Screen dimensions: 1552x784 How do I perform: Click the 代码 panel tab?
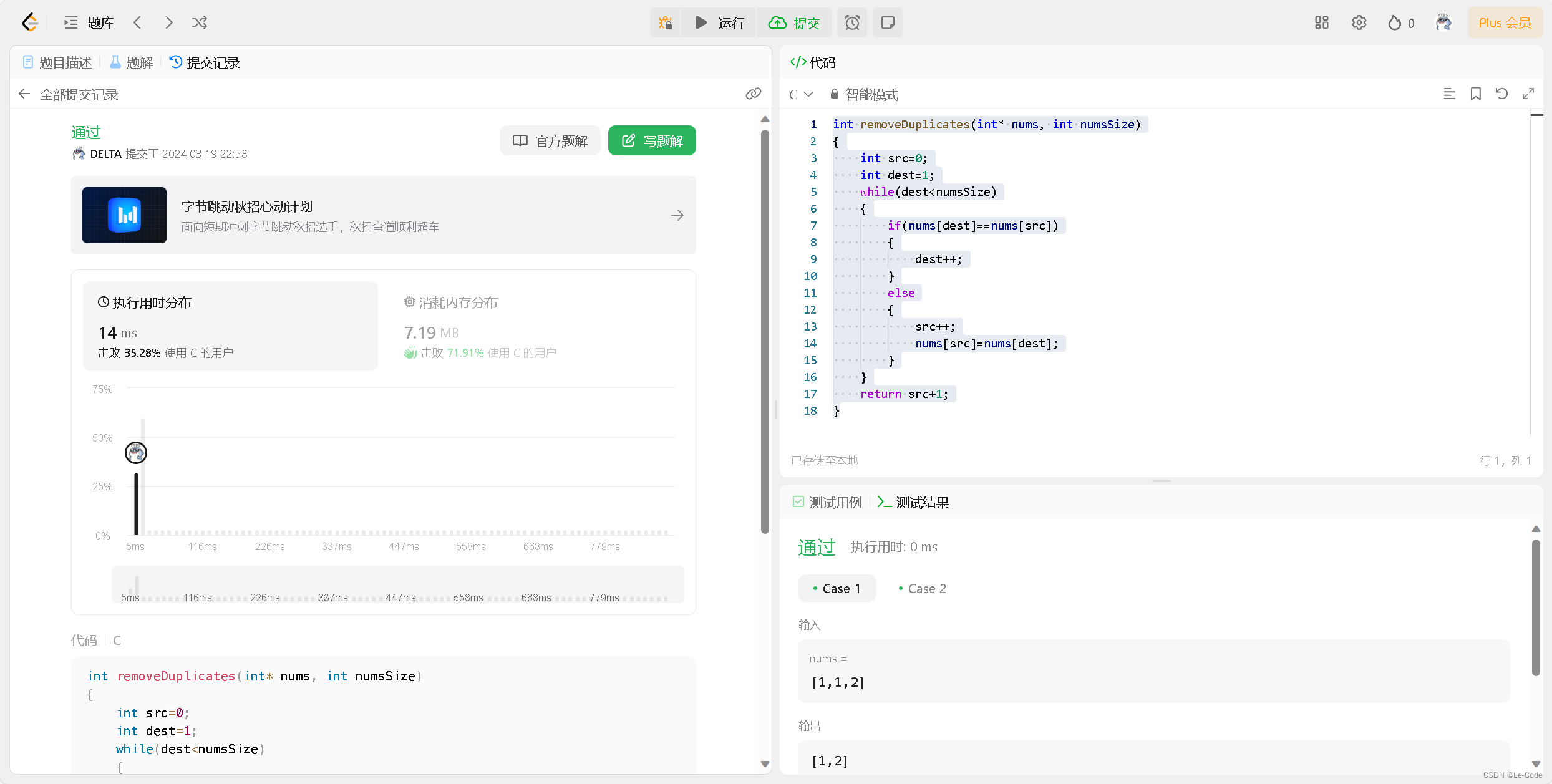[813, 62]
